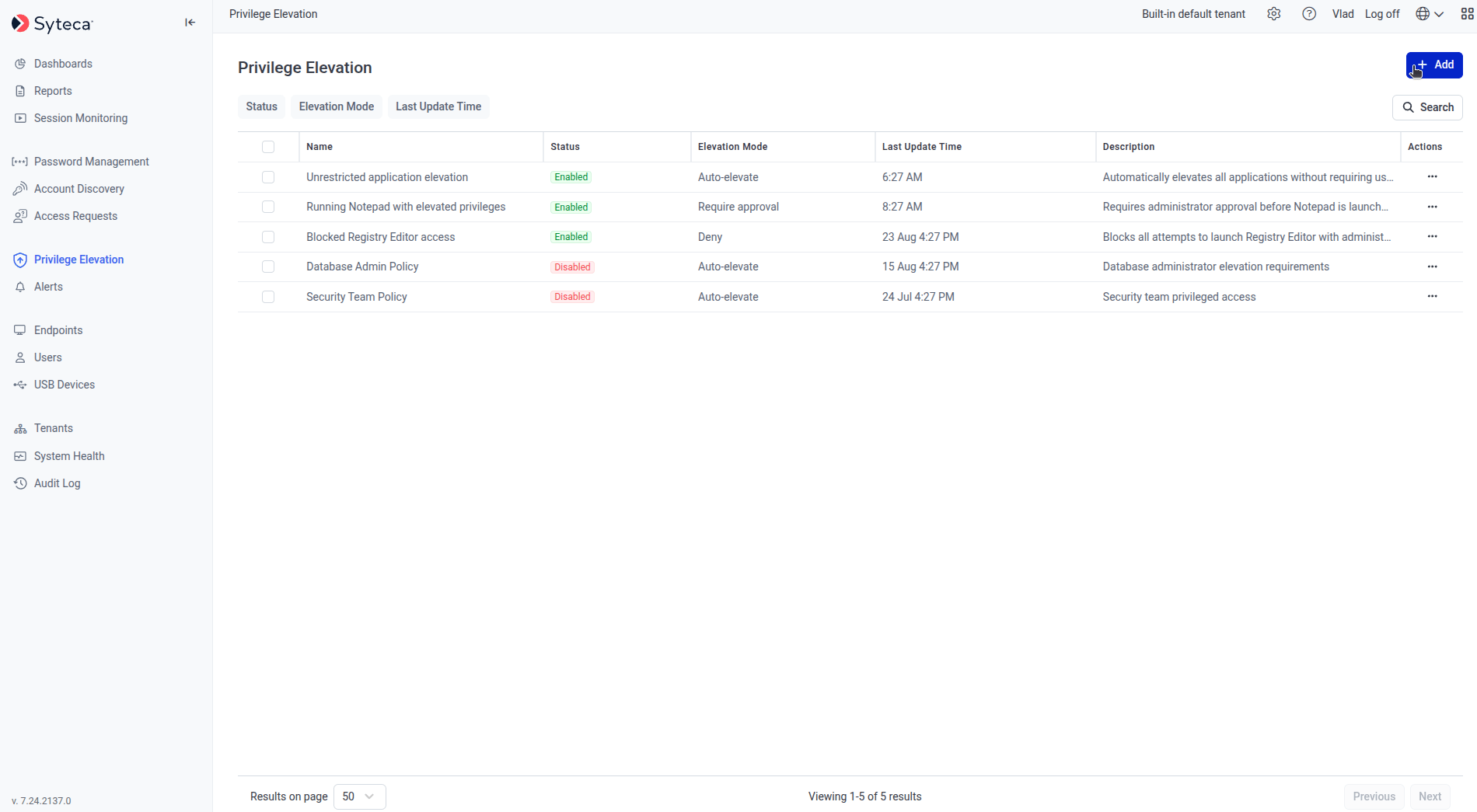Toggle the select-all checkbox in table header
This screenshot has width=1477, height=812.
(x=268, y=147)
